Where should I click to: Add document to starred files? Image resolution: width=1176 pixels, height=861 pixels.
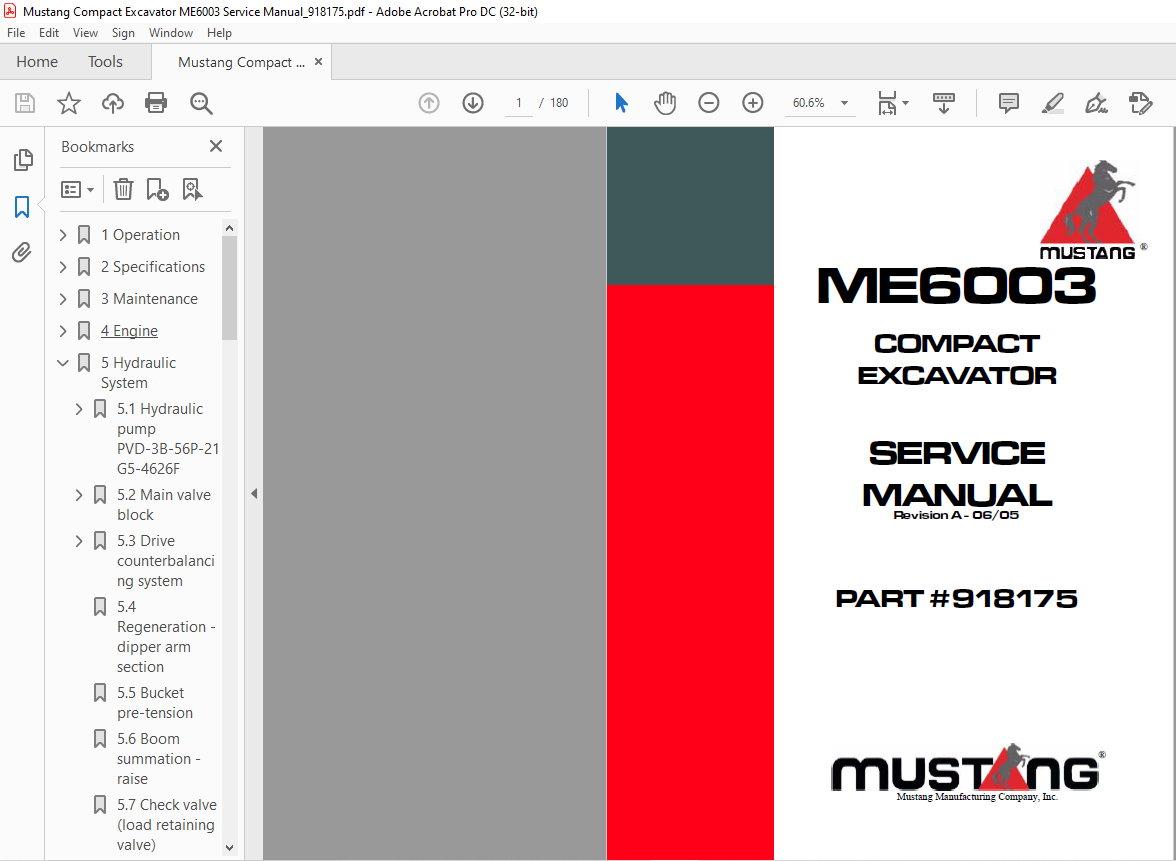[x=69, y=103]
